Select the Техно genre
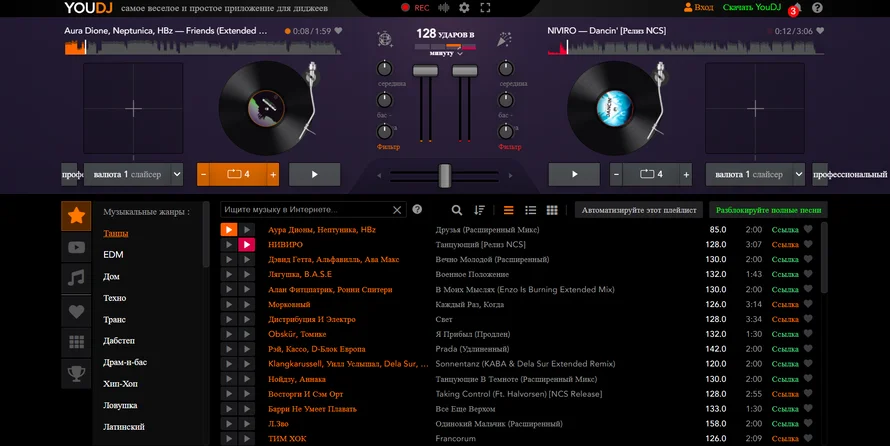890x446 pixels. pyautogui.click(x=115, y=298)
